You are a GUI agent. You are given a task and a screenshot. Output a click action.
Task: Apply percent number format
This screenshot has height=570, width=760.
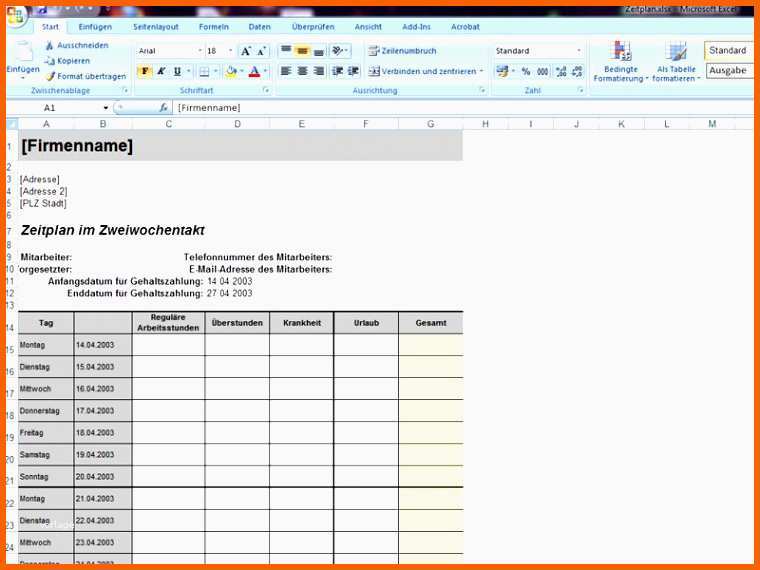click(x=526, y=72)
